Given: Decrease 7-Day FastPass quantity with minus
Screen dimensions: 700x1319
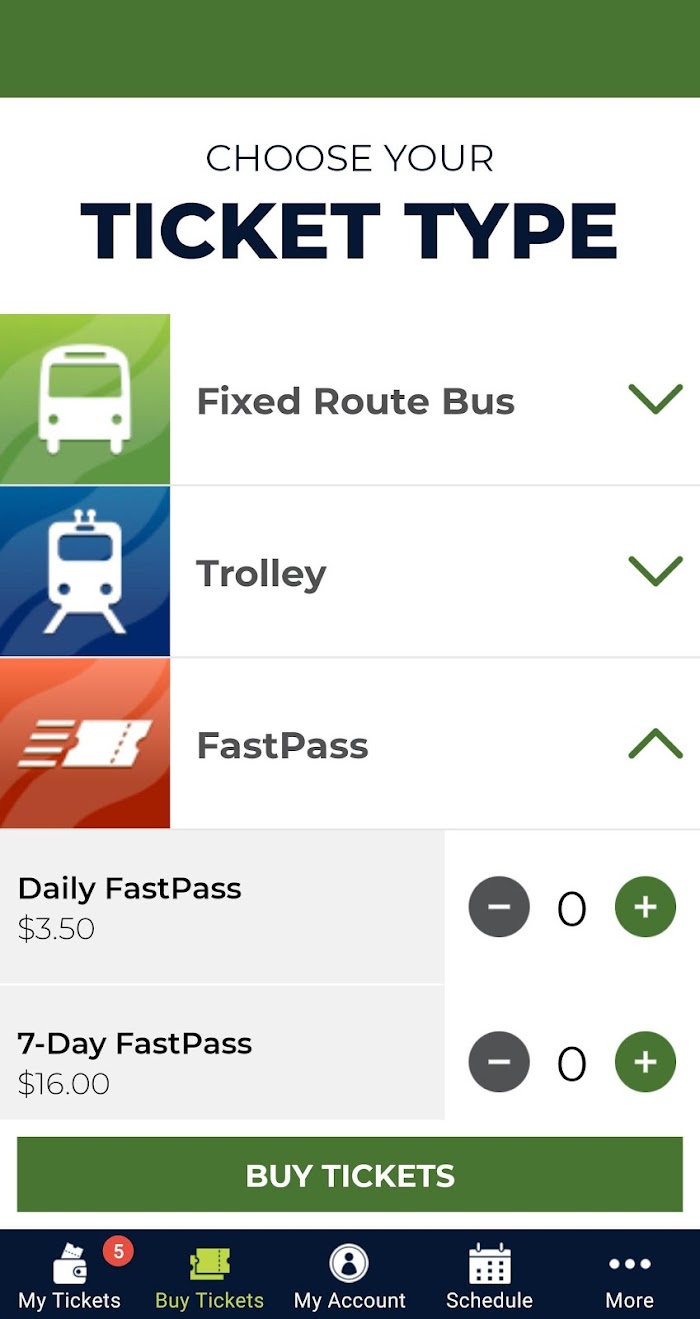Looking at the screenshot, I should [x=499, y=1061].
